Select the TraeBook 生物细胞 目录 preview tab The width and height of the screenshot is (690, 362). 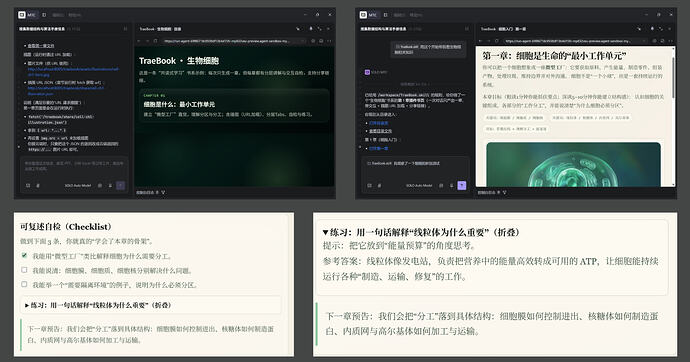coord(160,29)
